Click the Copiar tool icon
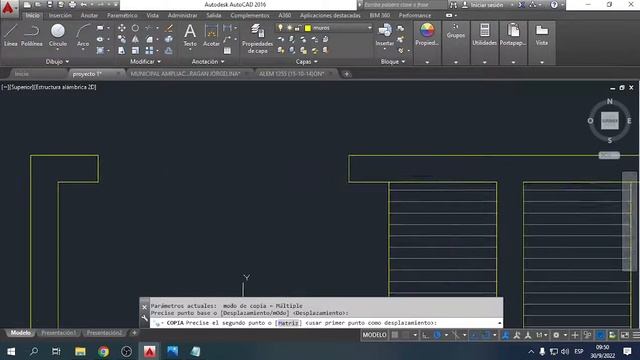 click(x=122, y=39)
